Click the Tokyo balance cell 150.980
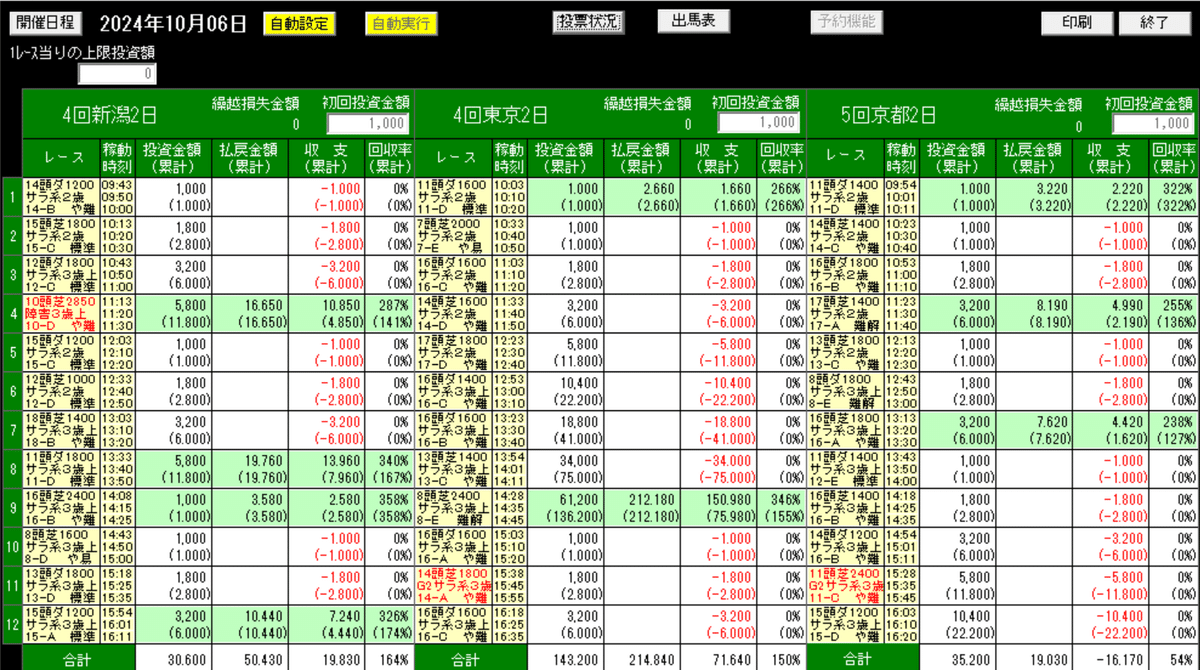The image size is (1200, 670). [719, 508]
